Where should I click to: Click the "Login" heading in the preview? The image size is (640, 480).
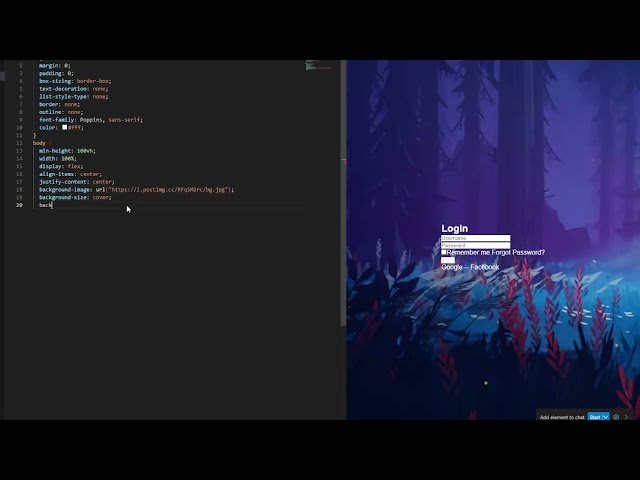[x=454, y=229]
